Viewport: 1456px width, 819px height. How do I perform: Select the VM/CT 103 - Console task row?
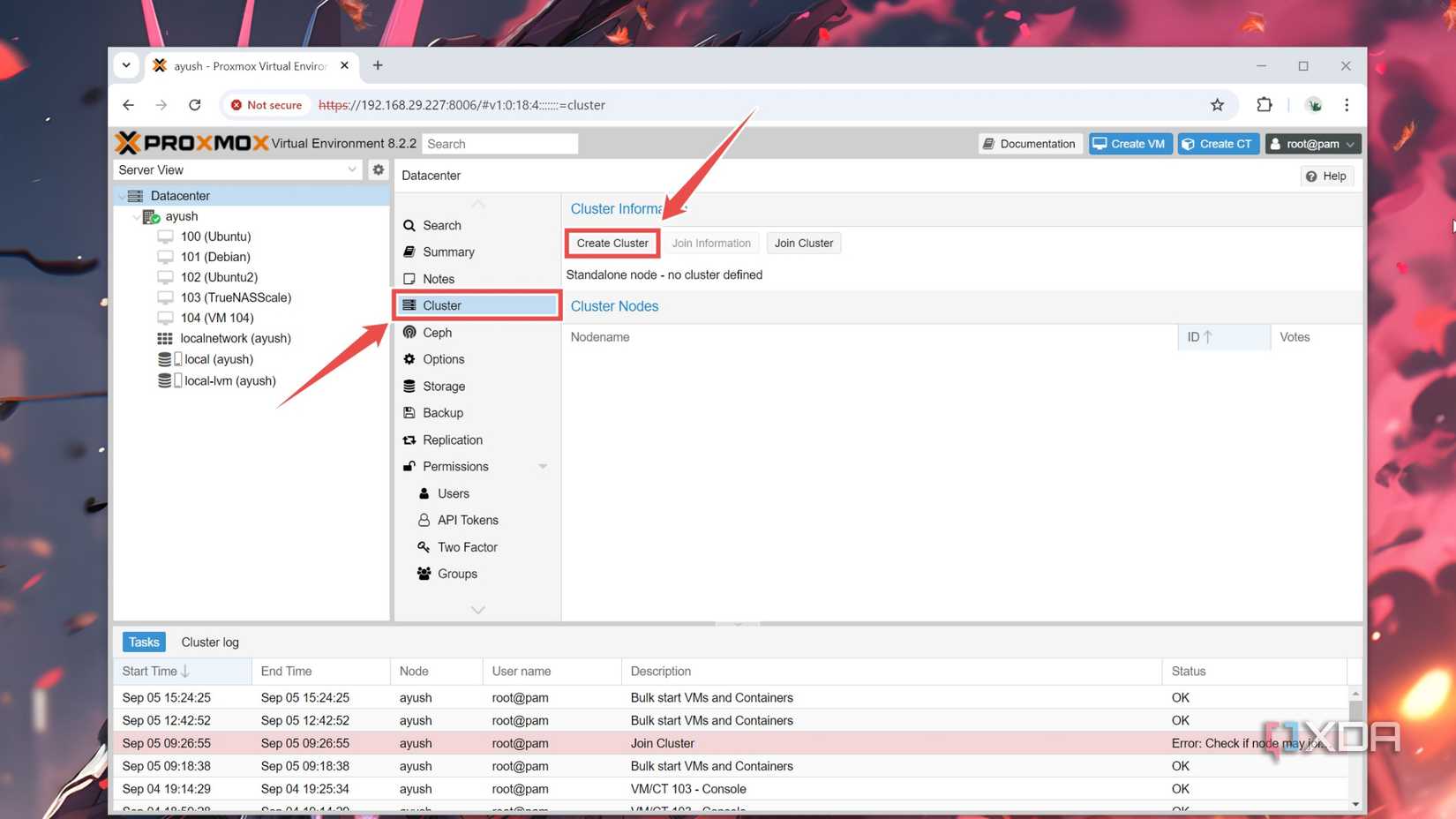click(x=731, y=789)
